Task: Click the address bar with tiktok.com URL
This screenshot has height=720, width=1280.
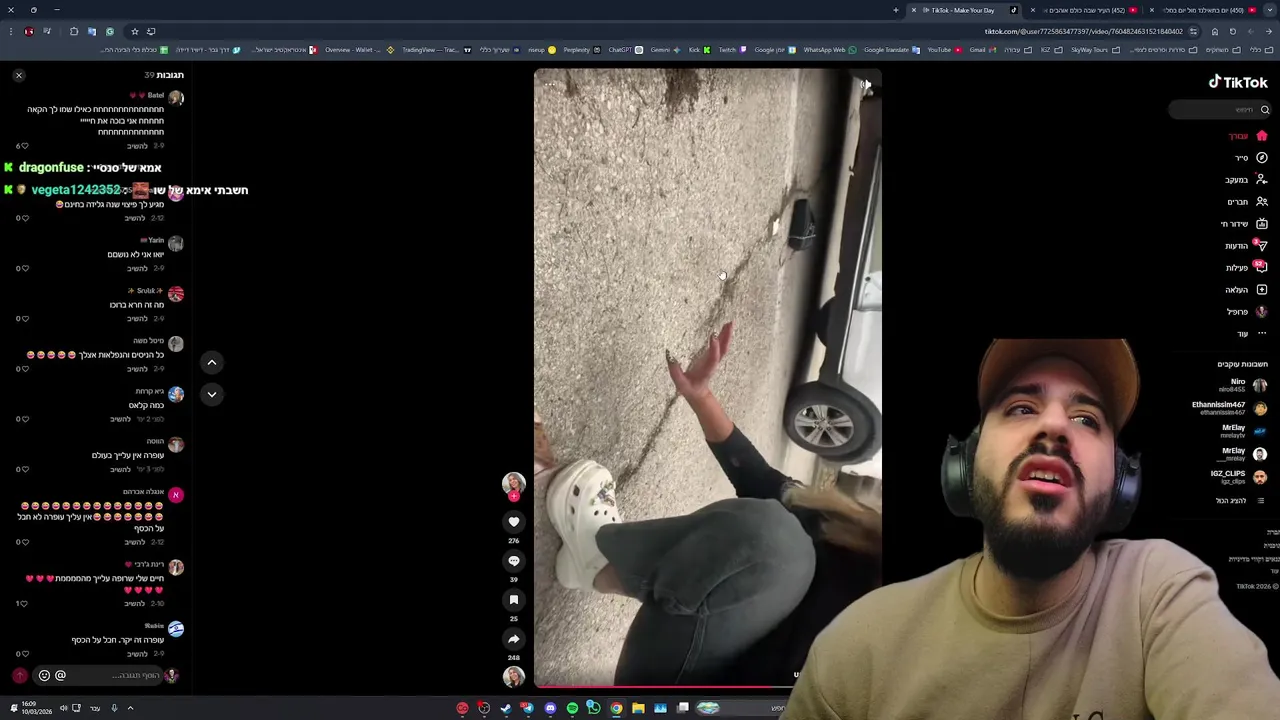Action: click(1083, 31)
